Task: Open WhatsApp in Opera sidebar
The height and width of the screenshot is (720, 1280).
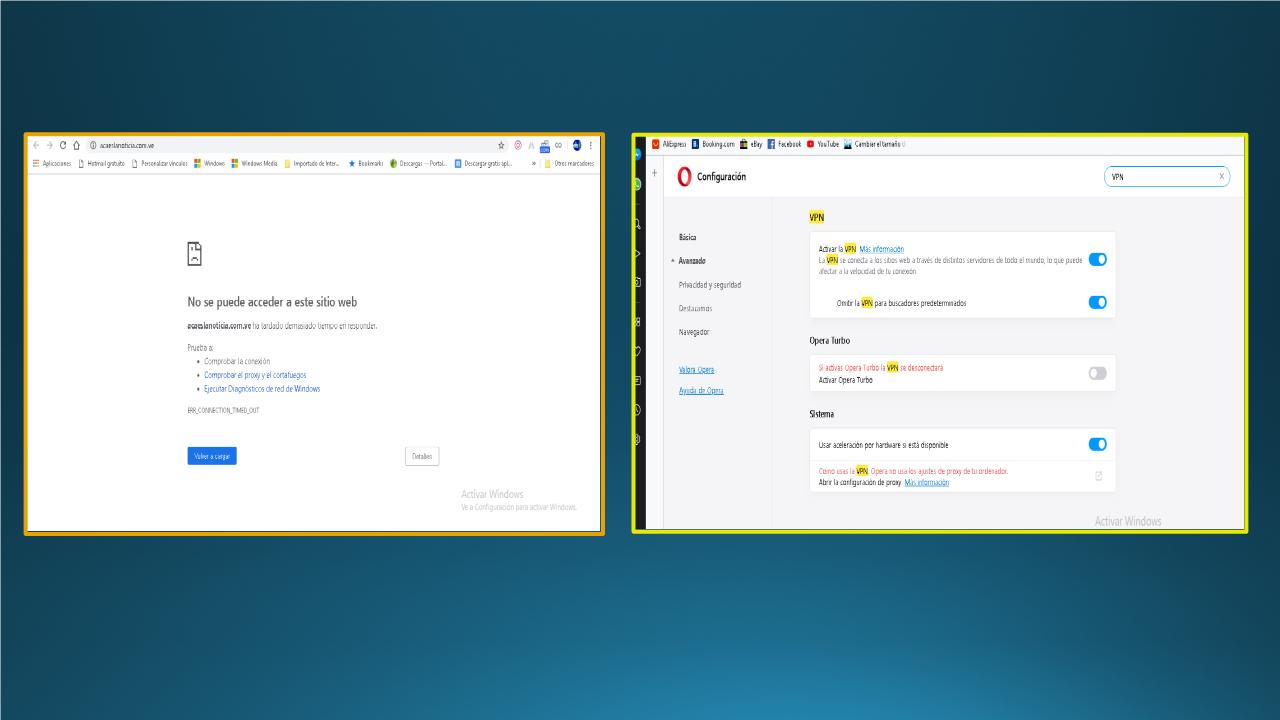Action: pos(638,184)
